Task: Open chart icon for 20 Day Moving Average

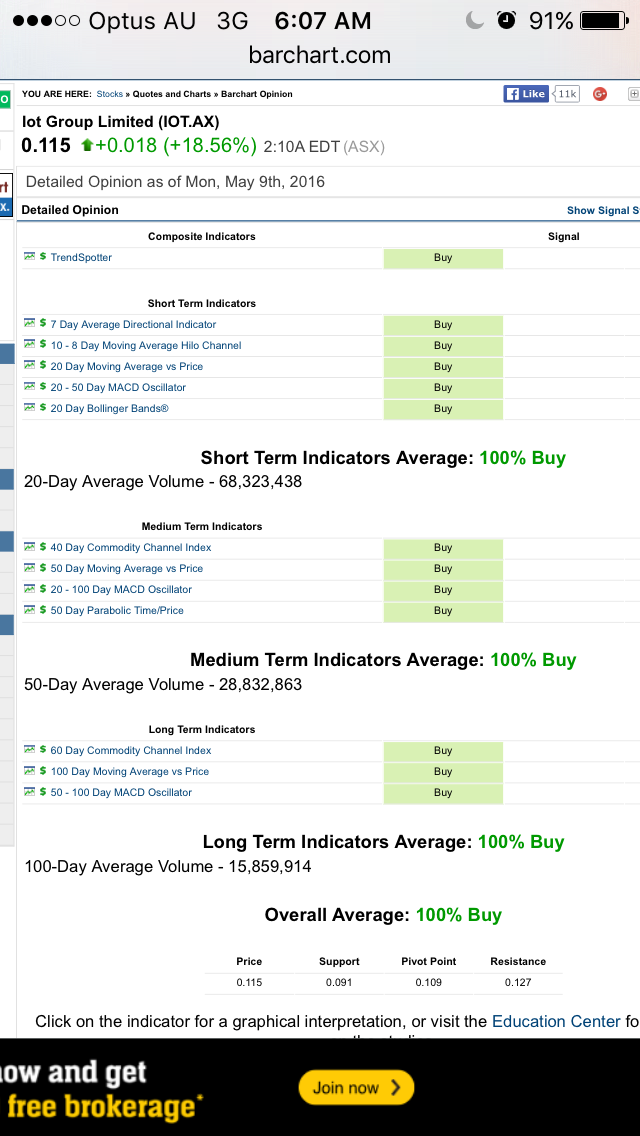Action: click(30, 366)
